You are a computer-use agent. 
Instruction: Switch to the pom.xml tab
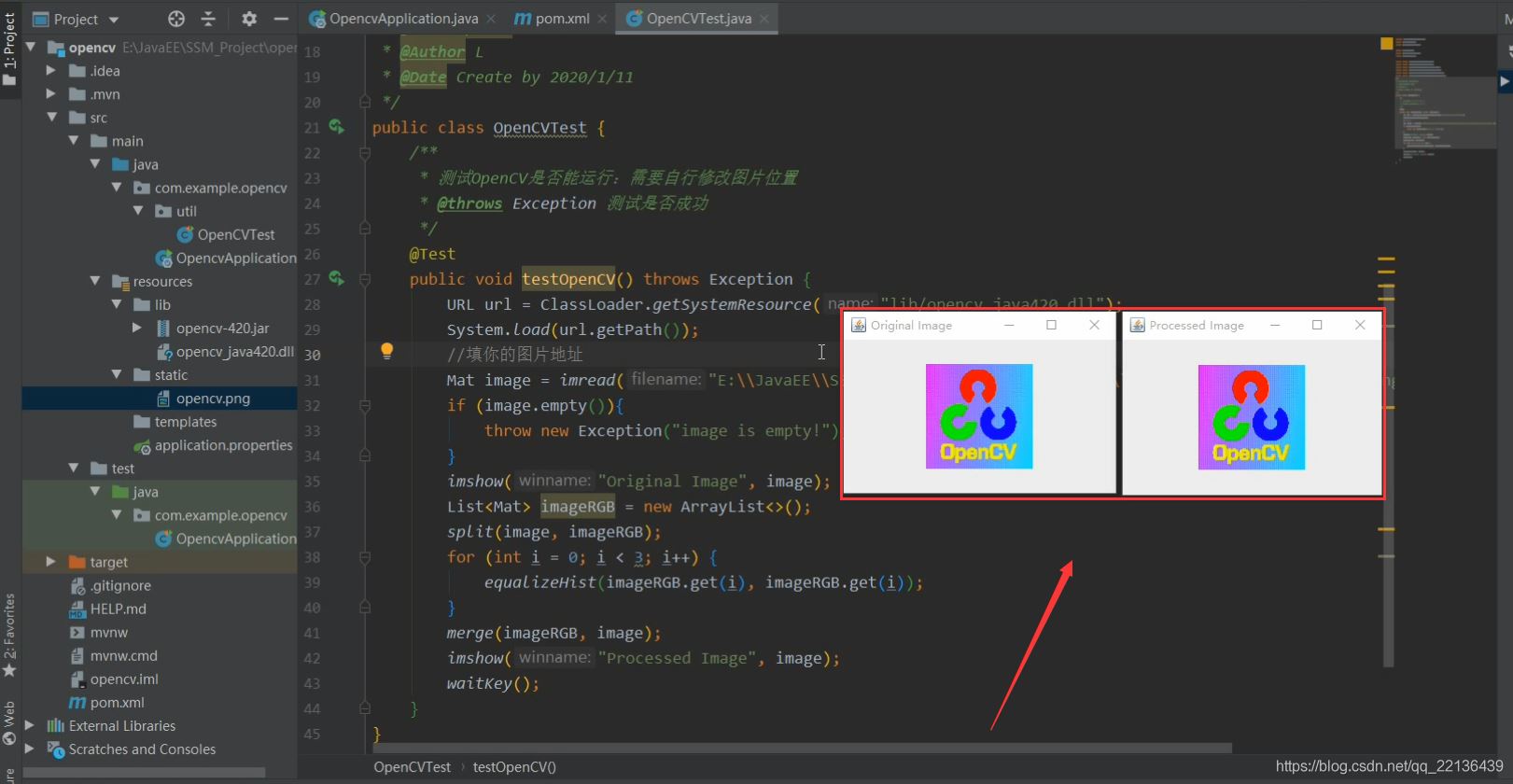click(x=562, y=19)
